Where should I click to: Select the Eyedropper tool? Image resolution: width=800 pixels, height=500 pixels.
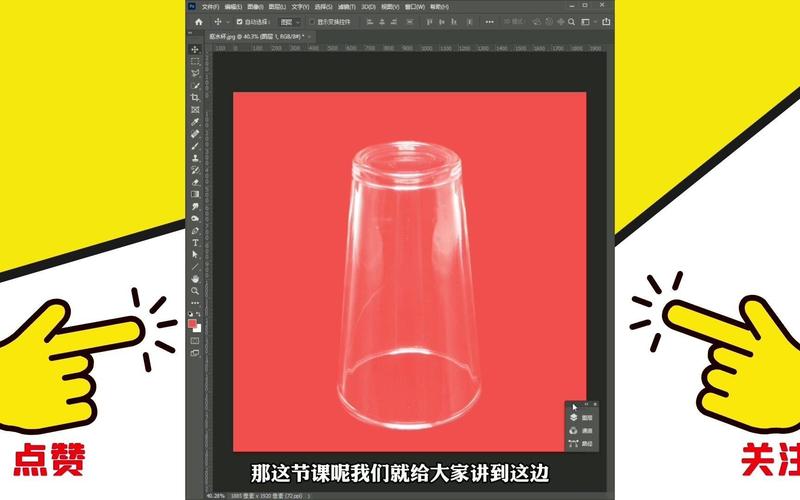point(195,121)
